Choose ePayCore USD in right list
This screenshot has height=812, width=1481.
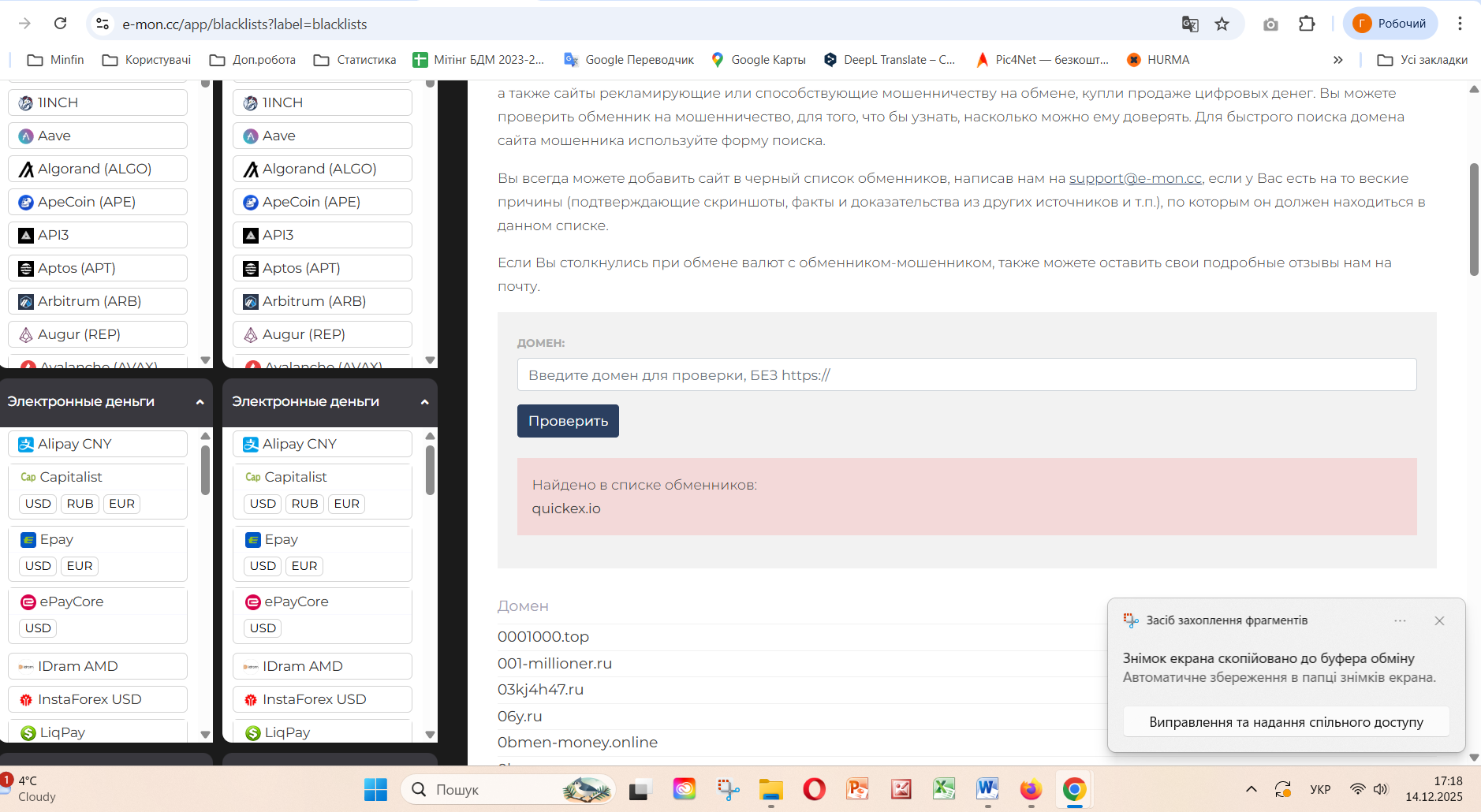(263, 628)
